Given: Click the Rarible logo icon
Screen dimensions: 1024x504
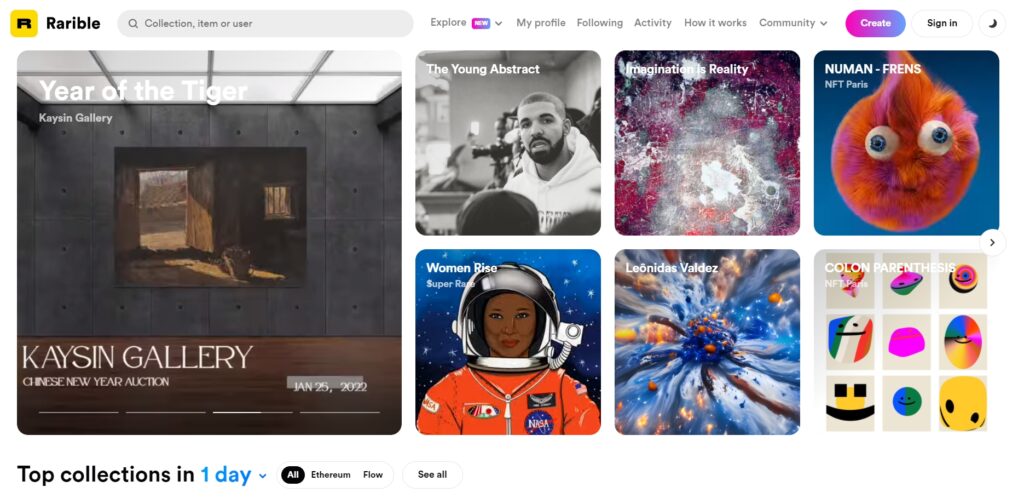Looking at the screenshot, I should click(24, 23).
